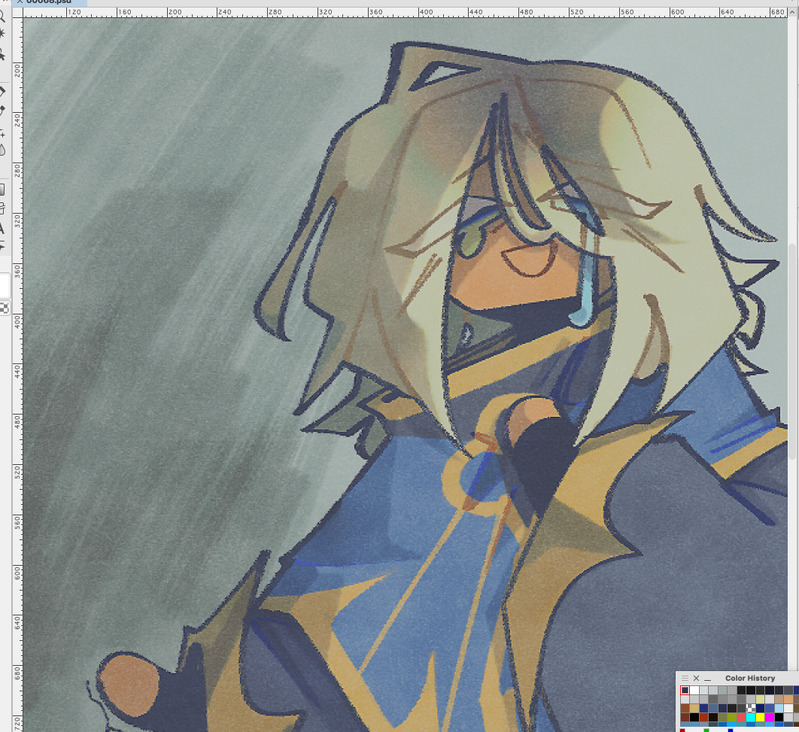Select the Gradient tool

2,189
